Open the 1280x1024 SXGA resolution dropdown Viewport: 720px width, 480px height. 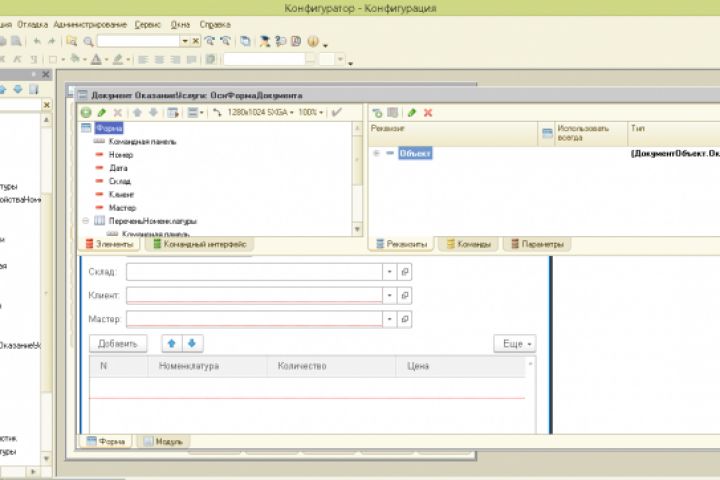(260, 113)
